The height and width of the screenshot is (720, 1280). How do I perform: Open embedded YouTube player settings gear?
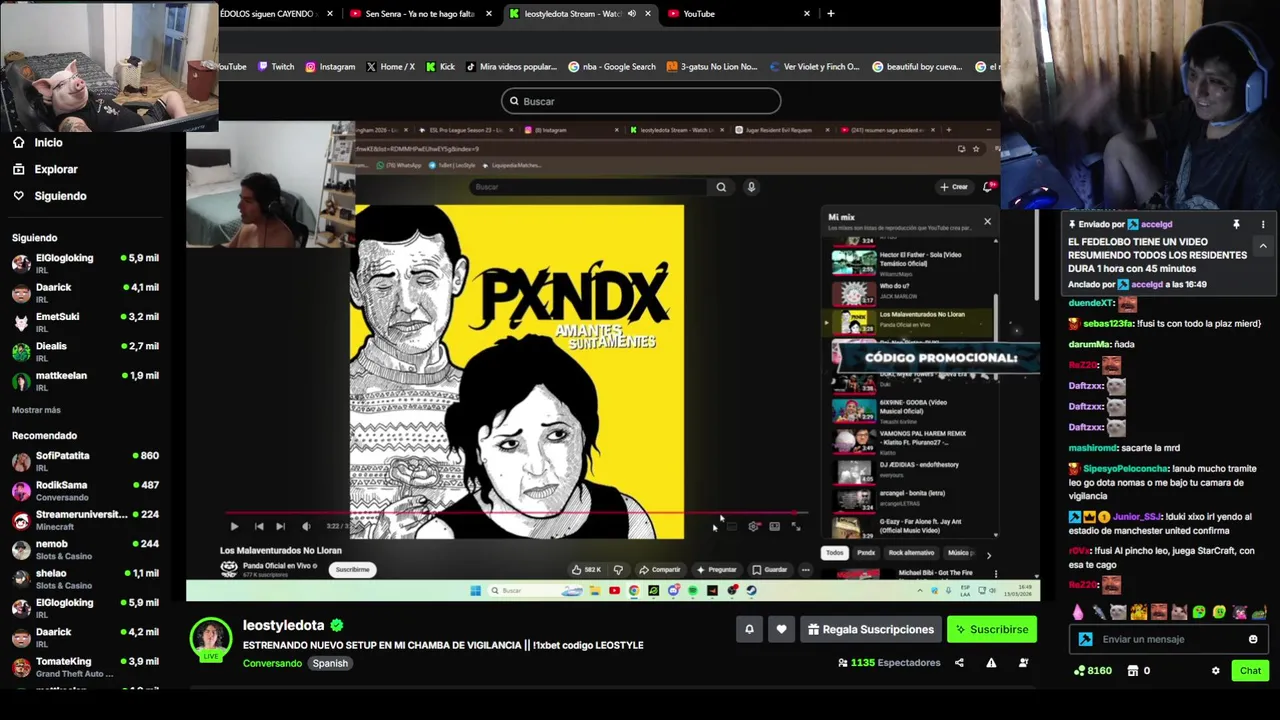click(754, 526)
